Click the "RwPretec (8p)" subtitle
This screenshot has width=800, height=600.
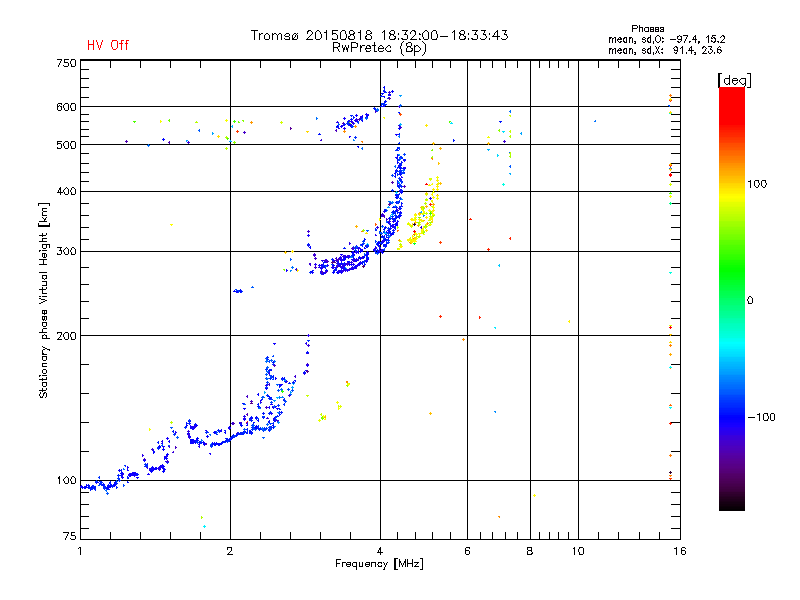pos(379,48)
